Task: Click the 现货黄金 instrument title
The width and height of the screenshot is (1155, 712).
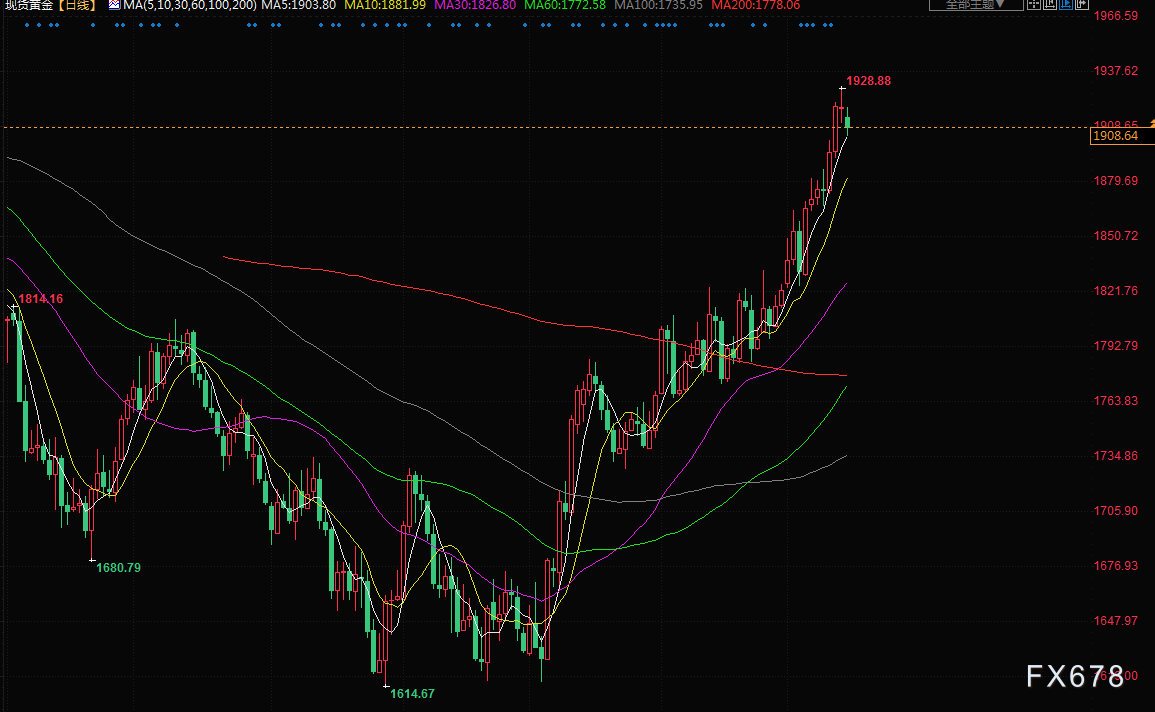Action: coord(29,4)
